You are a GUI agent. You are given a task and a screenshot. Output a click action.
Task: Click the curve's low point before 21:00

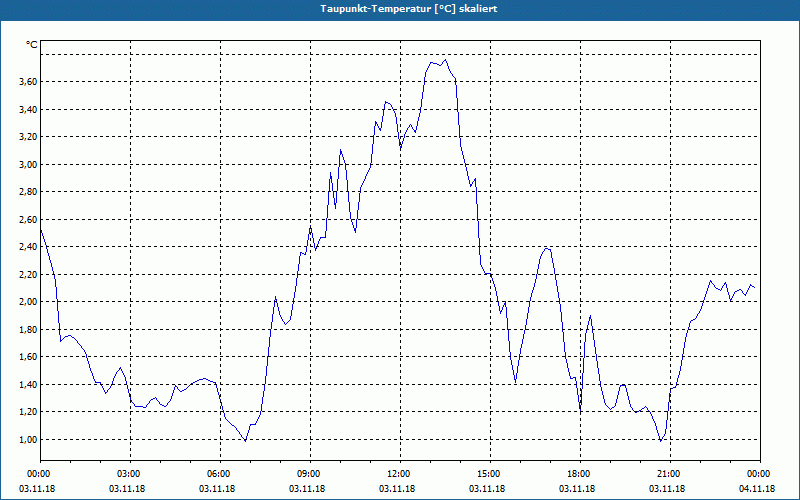[x=660, y=441]
